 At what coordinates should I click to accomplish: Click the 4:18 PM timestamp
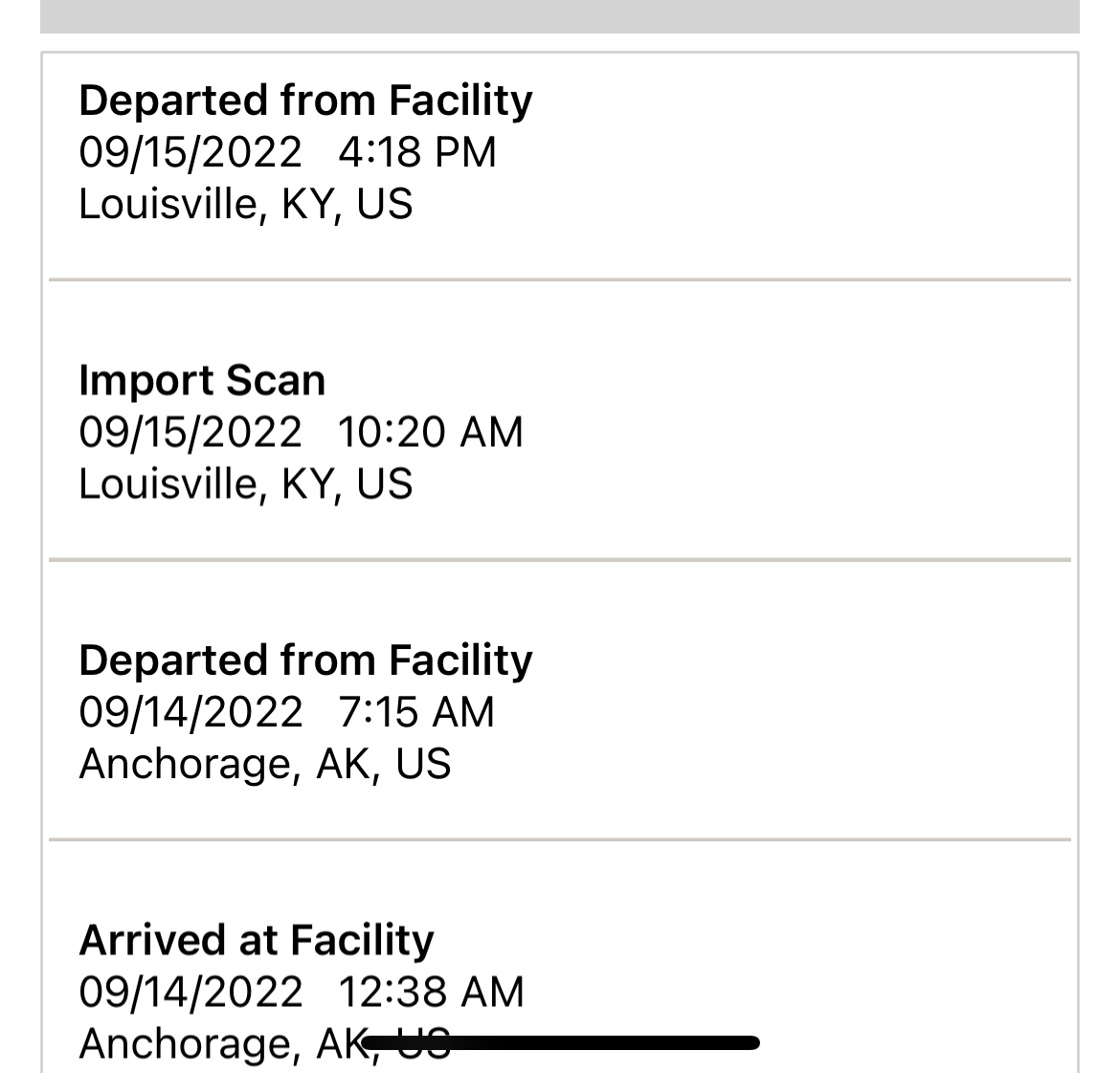(417, 152)
